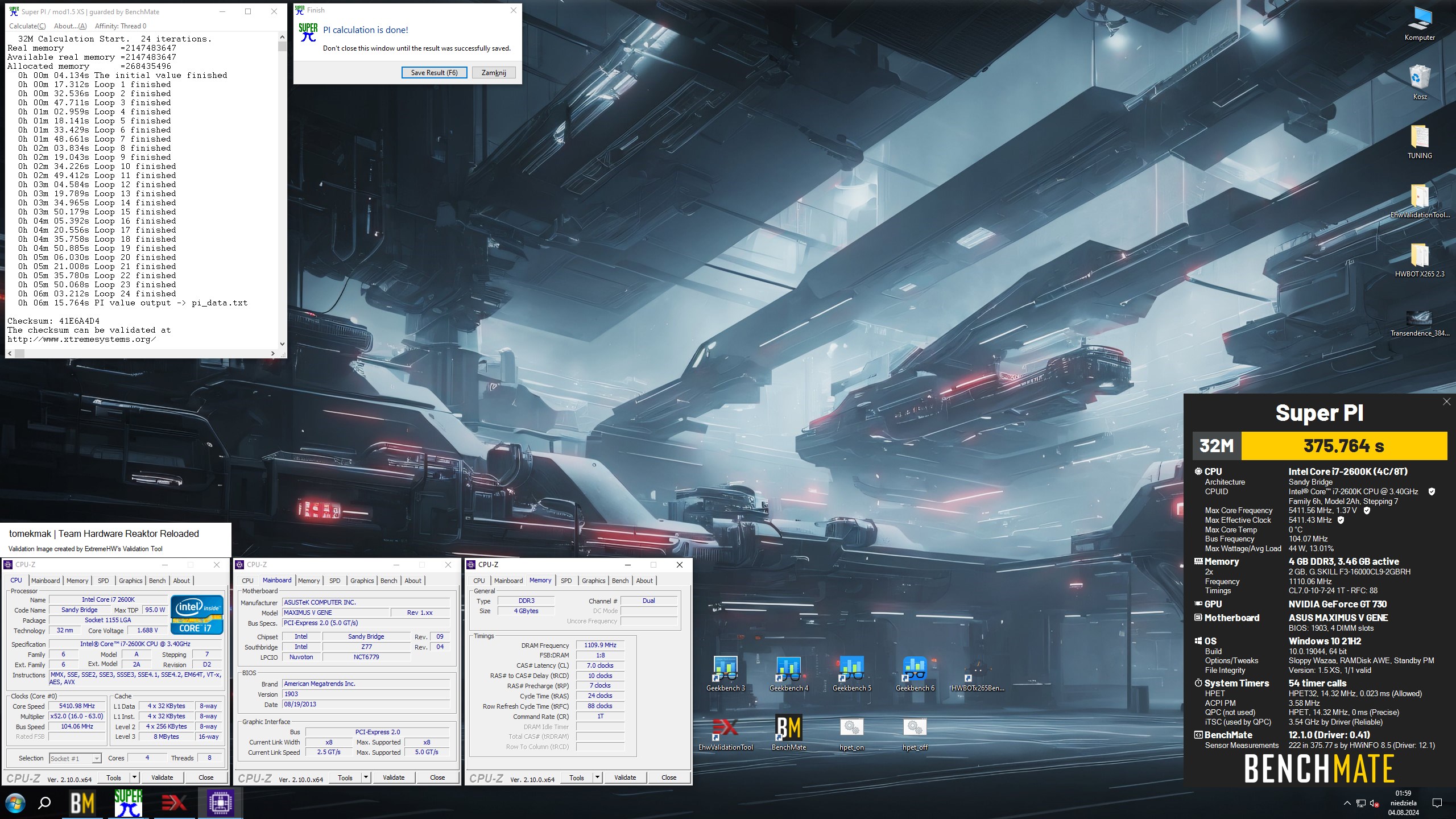Open the network tray icon

[x=1361, y=803]
